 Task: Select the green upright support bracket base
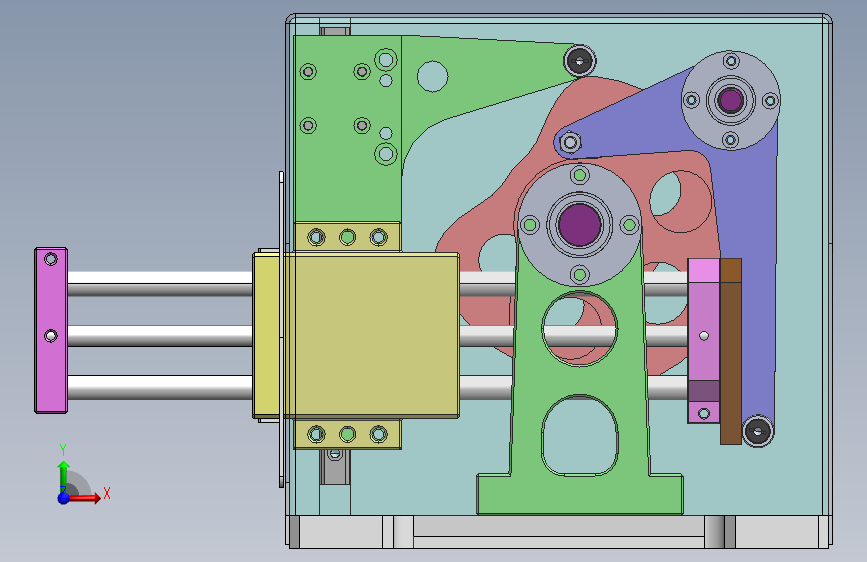pos(579,494)
